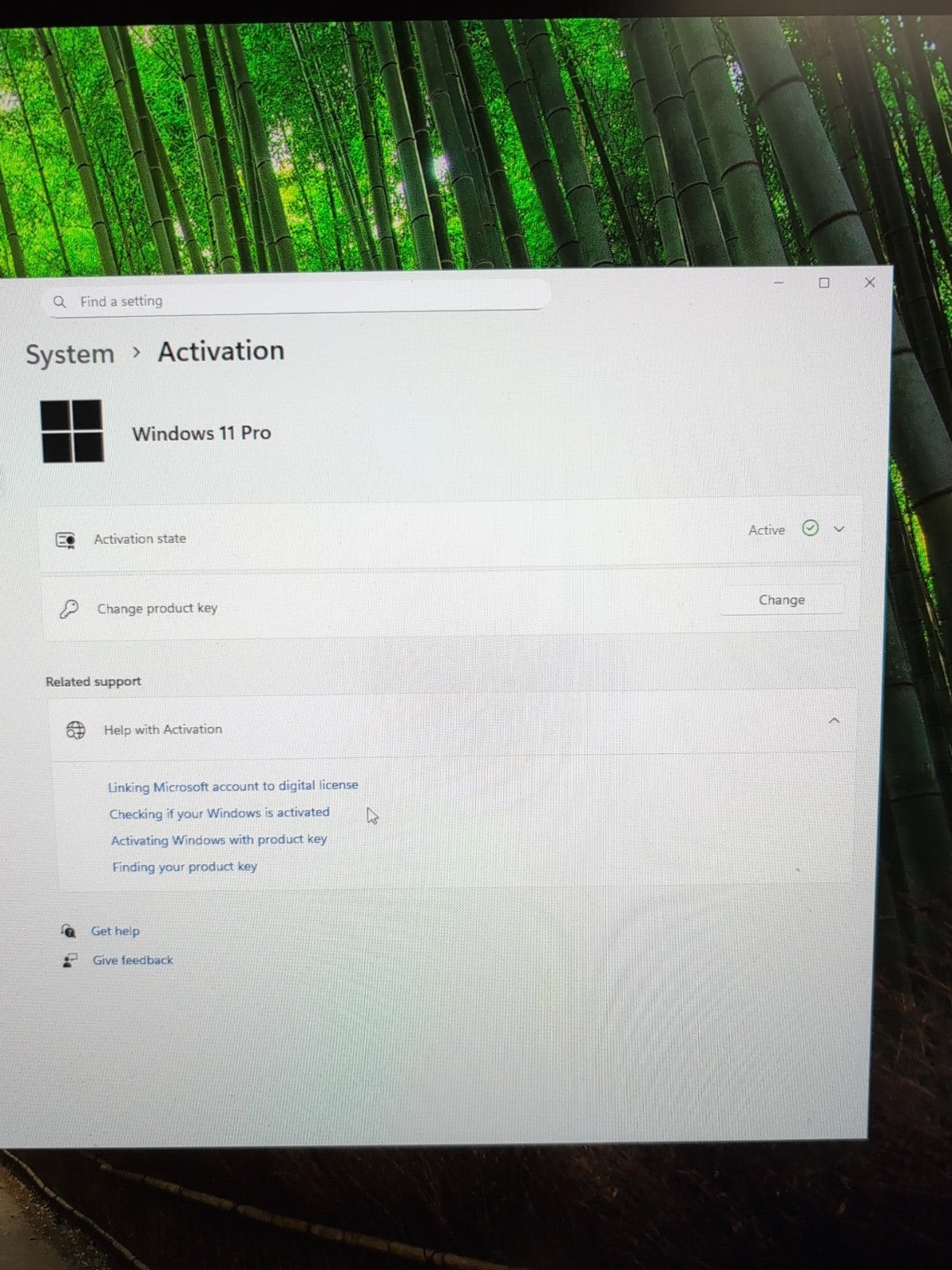Click the Related support heading
Image resolution: width=952 pixels, height=1270 pixels.
94,682
